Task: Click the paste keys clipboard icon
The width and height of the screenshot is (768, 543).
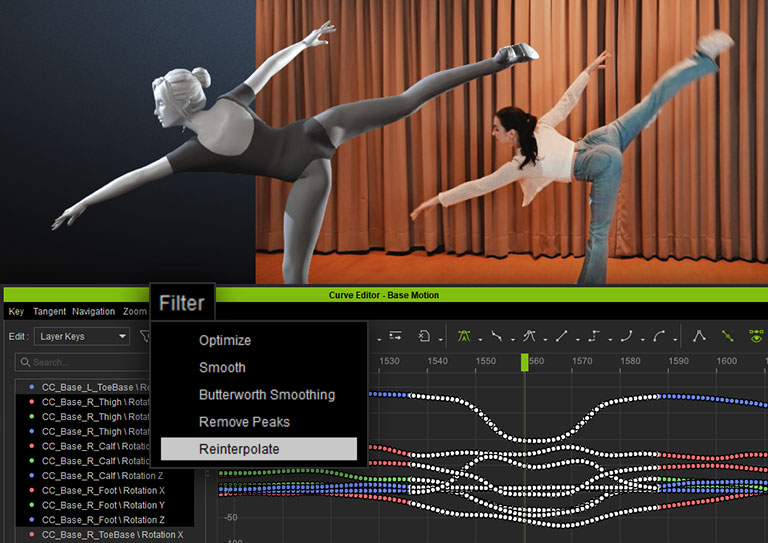Action: pos(424,336)
